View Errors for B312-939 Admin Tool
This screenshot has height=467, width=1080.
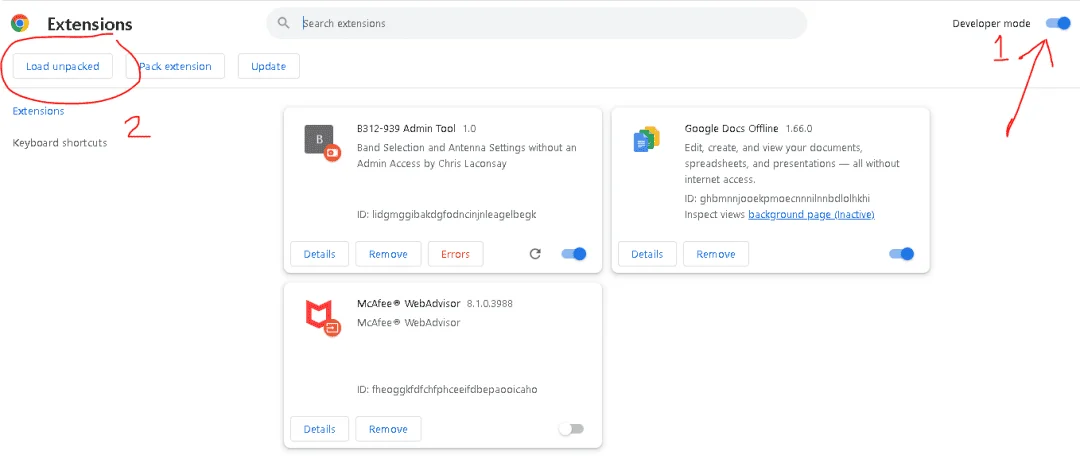click(x=455, y=253)
